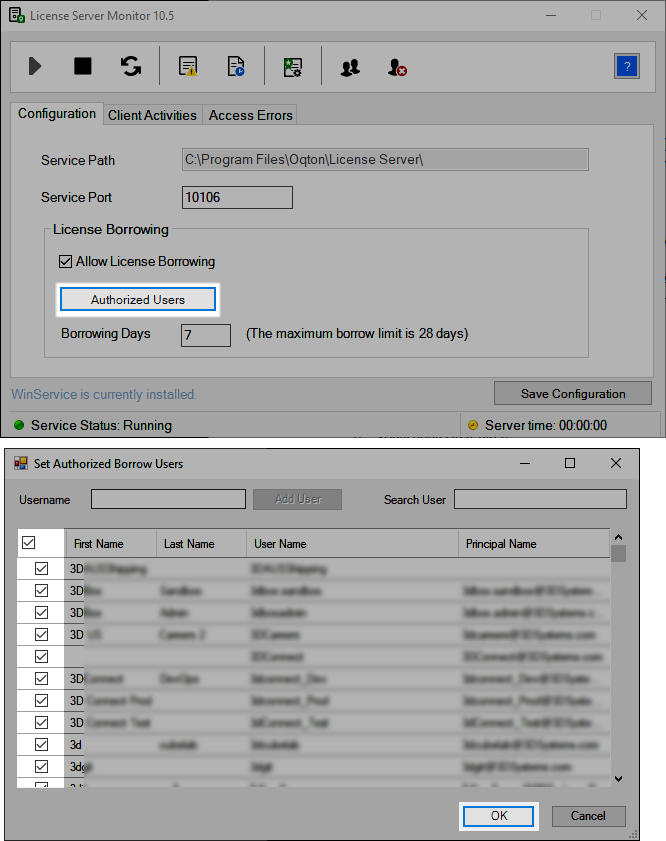This screenshot has width=666, height=841.
Task: Toggle the select-all checkbox in table header
Action: (28, 543)
